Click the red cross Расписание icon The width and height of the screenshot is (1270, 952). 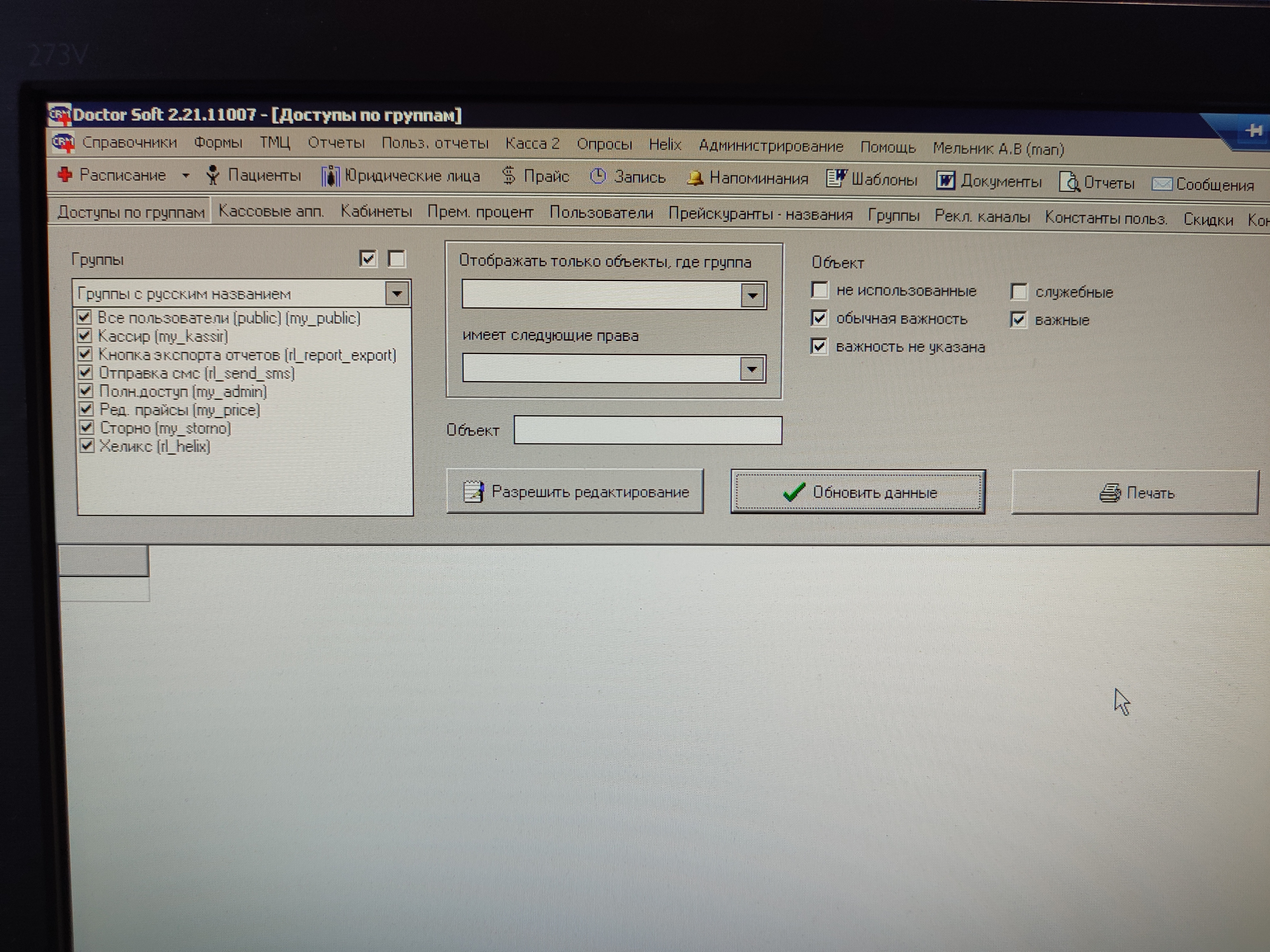[x=65, y=175]
